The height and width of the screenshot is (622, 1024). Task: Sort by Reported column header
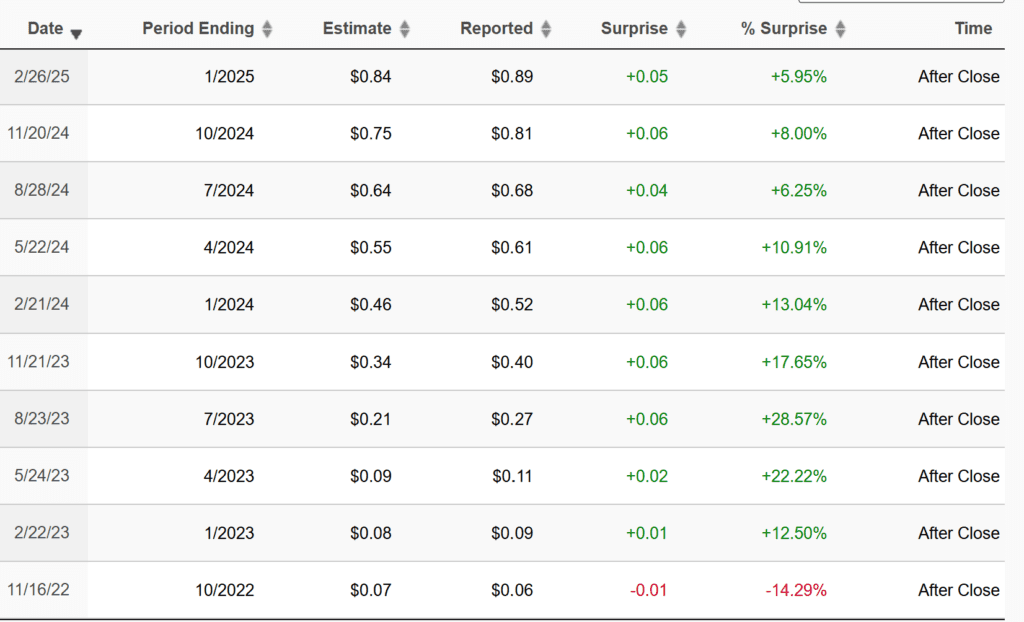(x=496, y=29)
